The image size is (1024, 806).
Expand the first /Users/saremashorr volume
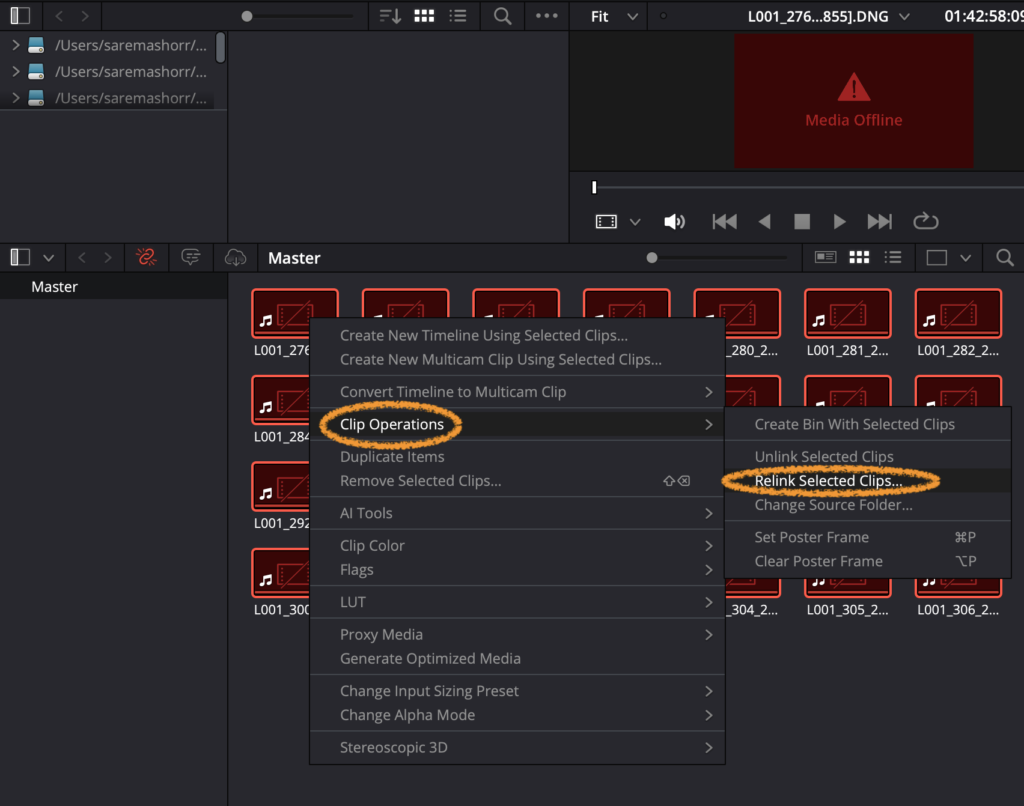coord(15,45)
